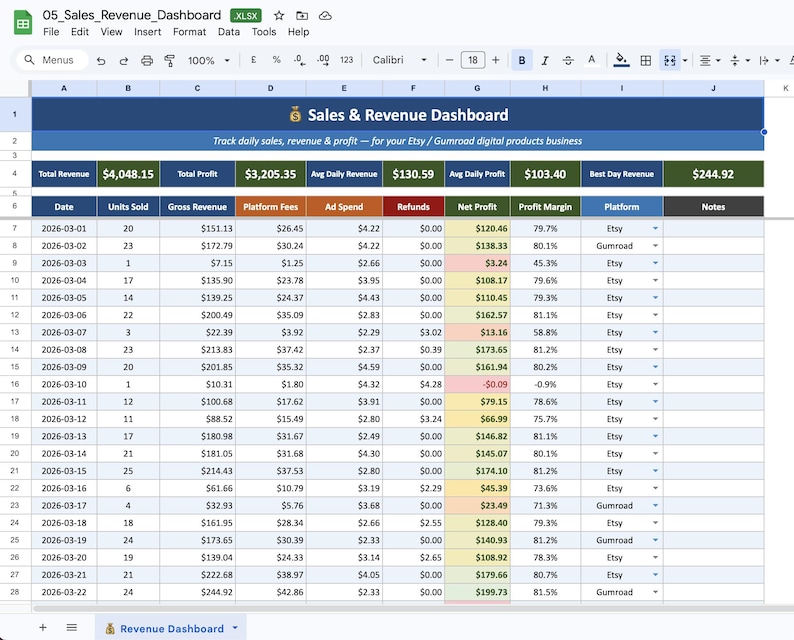
Task: Open Platform dropdown for 2026-03-22 row
Action: 655,592
